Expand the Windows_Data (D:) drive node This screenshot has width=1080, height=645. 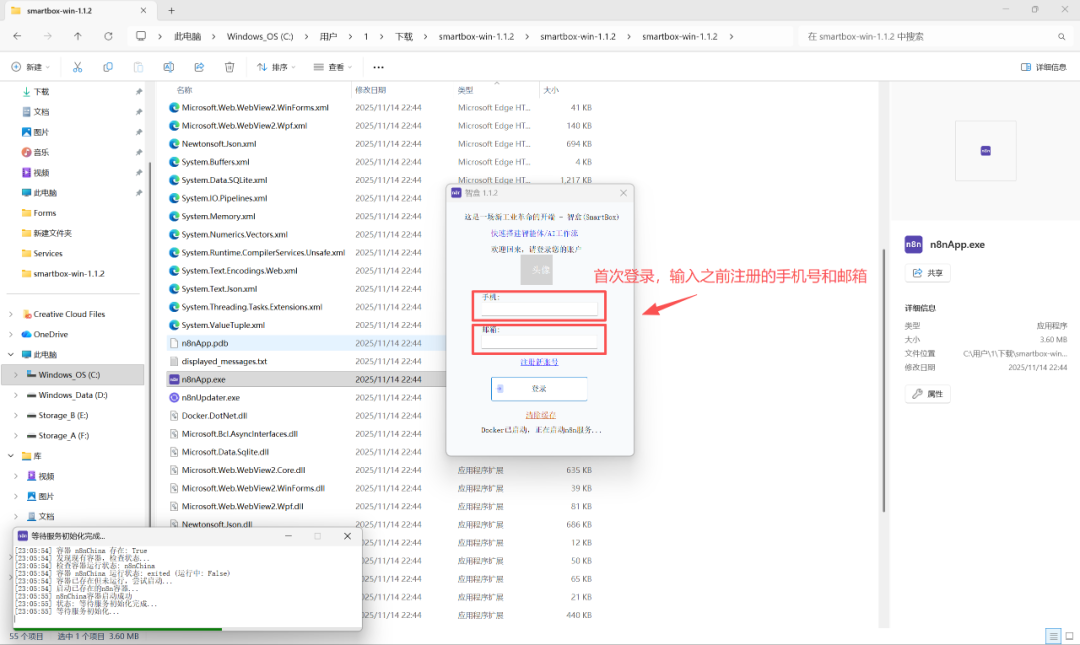pos(16,396)
